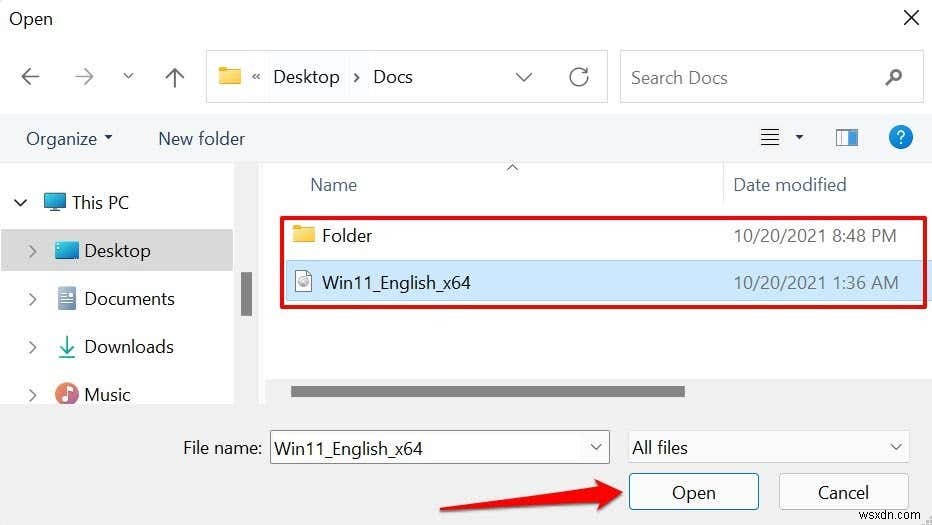Go forward with the right arrow

coord(84,77)
